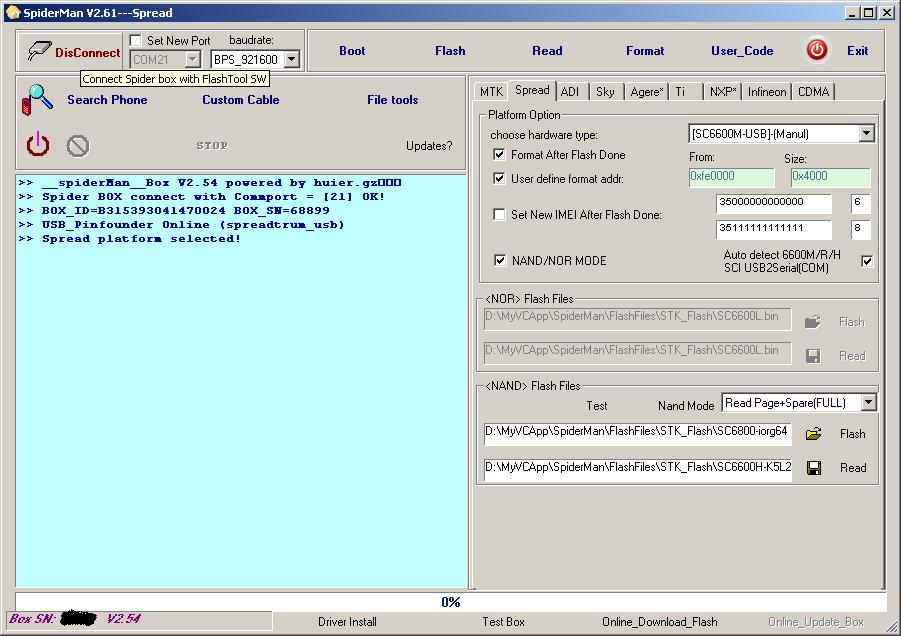This screenshot has width=901, height=636.
Task: Switch to the Infineon tab
Action: pos(767,92)
